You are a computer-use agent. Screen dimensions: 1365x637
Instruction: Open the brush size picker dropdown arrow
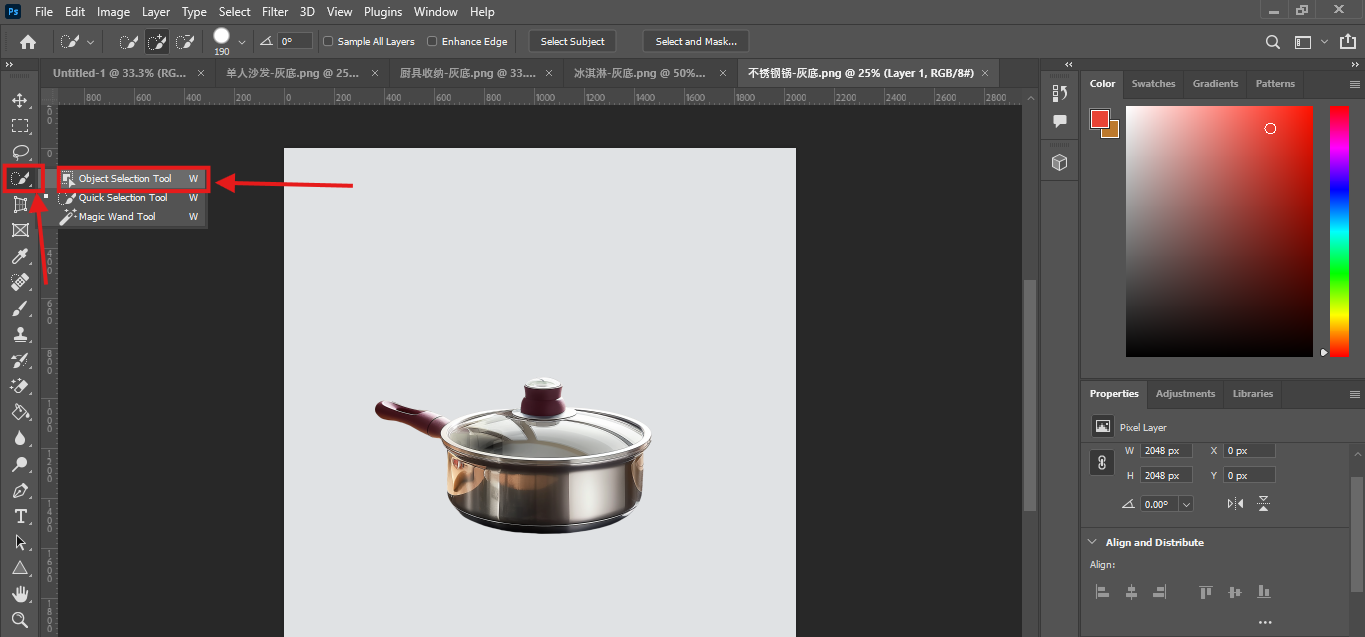tap(241, 42)
